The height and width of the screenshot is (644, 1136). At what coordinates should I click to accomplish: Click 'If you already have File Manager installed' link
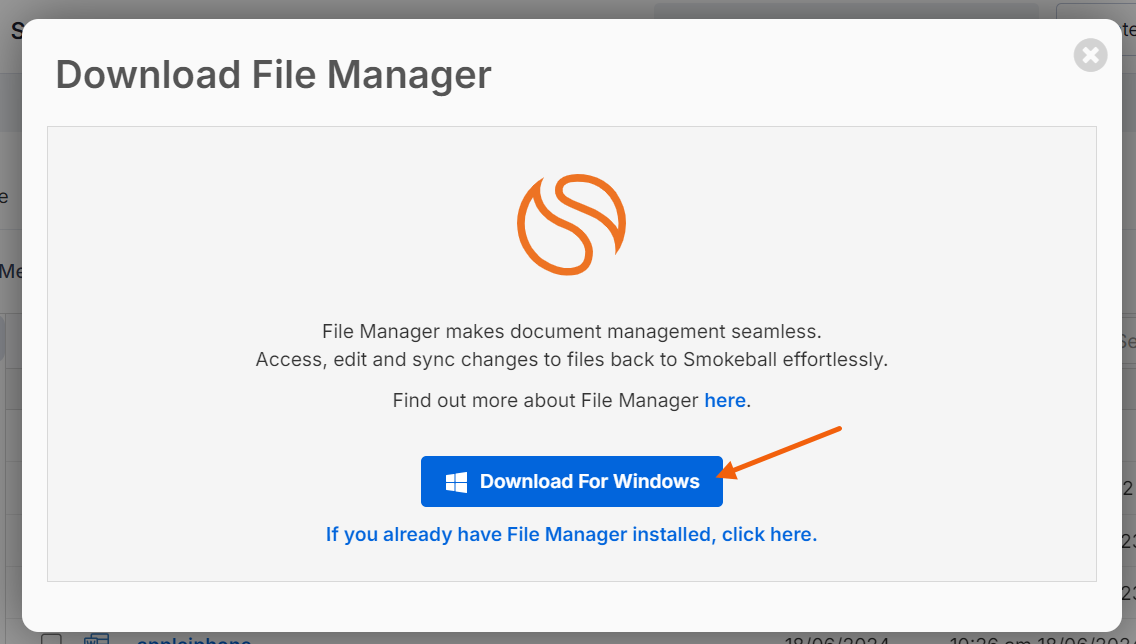coord(572,535)
